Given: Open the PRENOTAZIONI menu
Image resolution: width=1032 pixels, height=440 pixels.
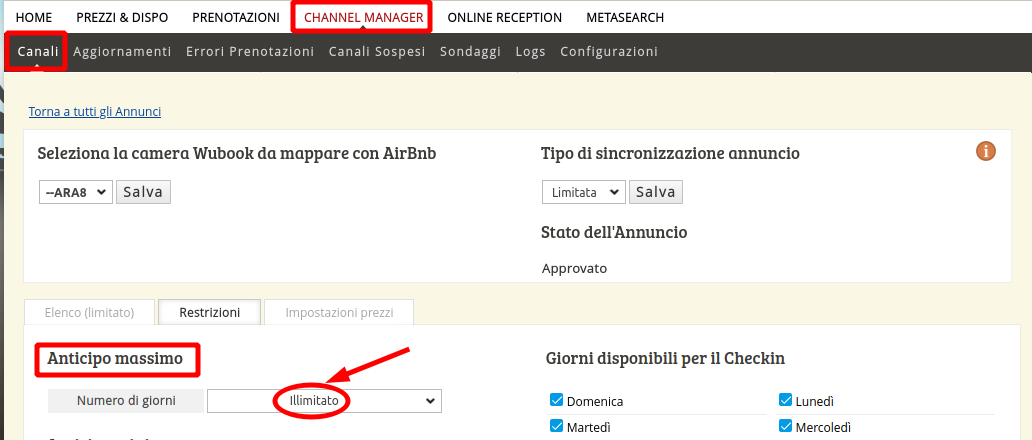Looking at the screenshot, I should tap(236, 17).
